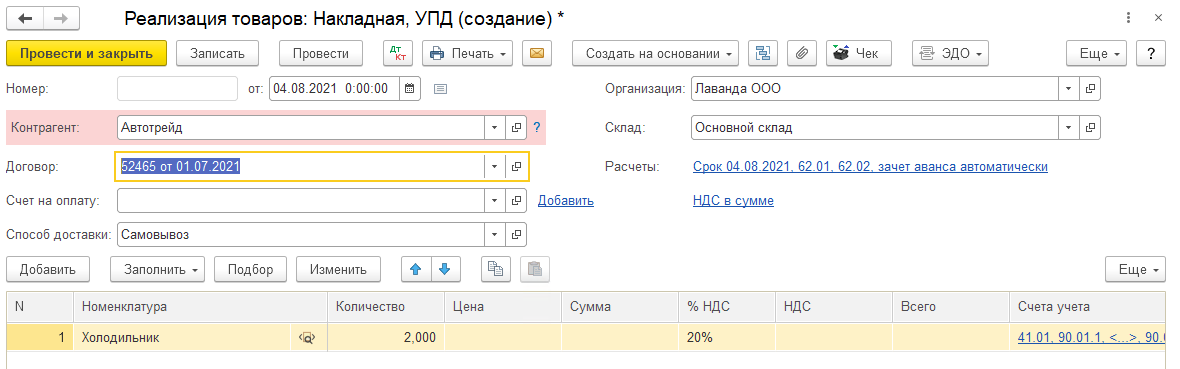Open ЭДО dropdown menu

tap(950, 53)
